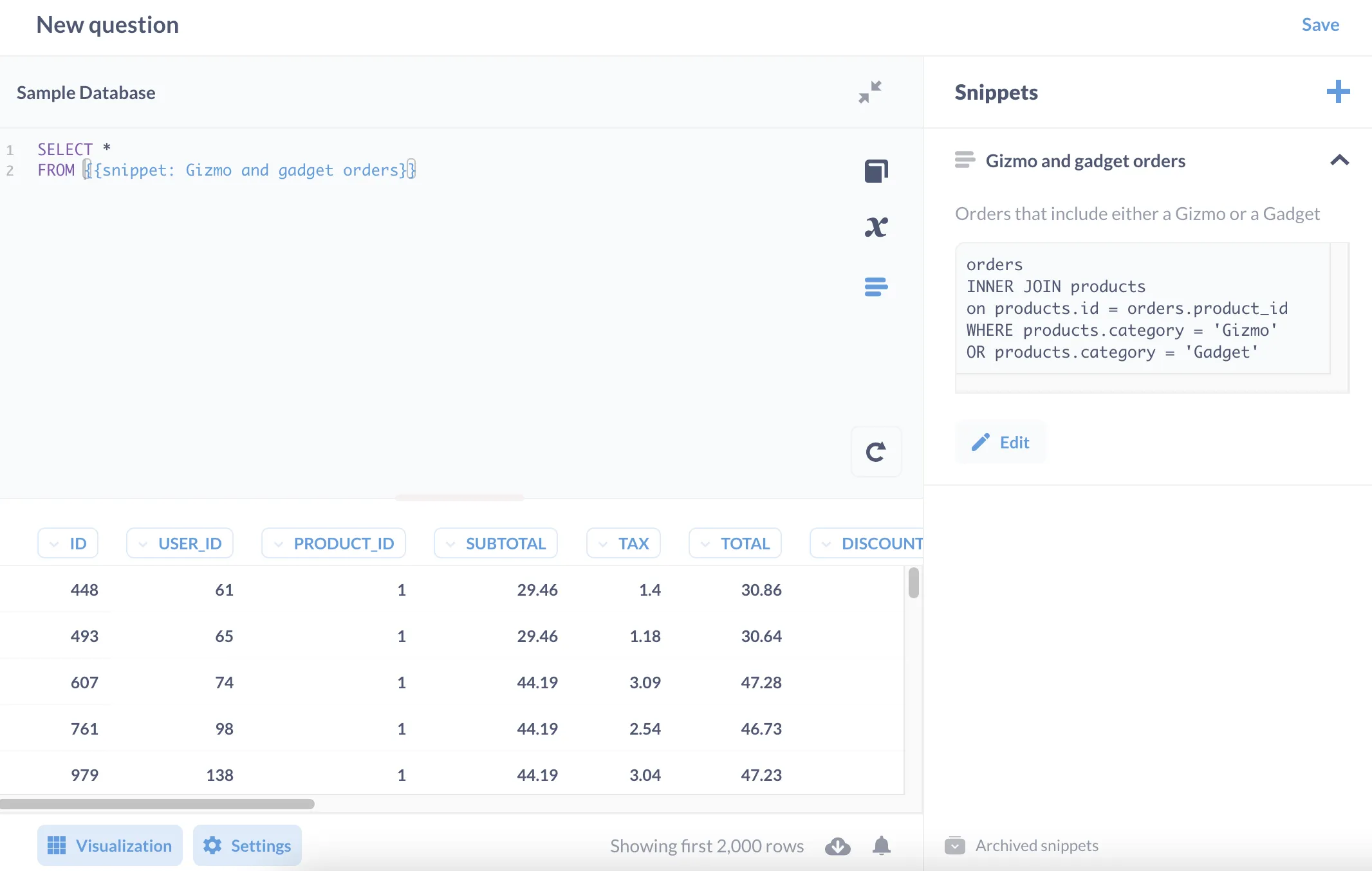Select the Sample Database selector
The width and height of the screenshot is (1372, 871).
[x=86, y=92]
